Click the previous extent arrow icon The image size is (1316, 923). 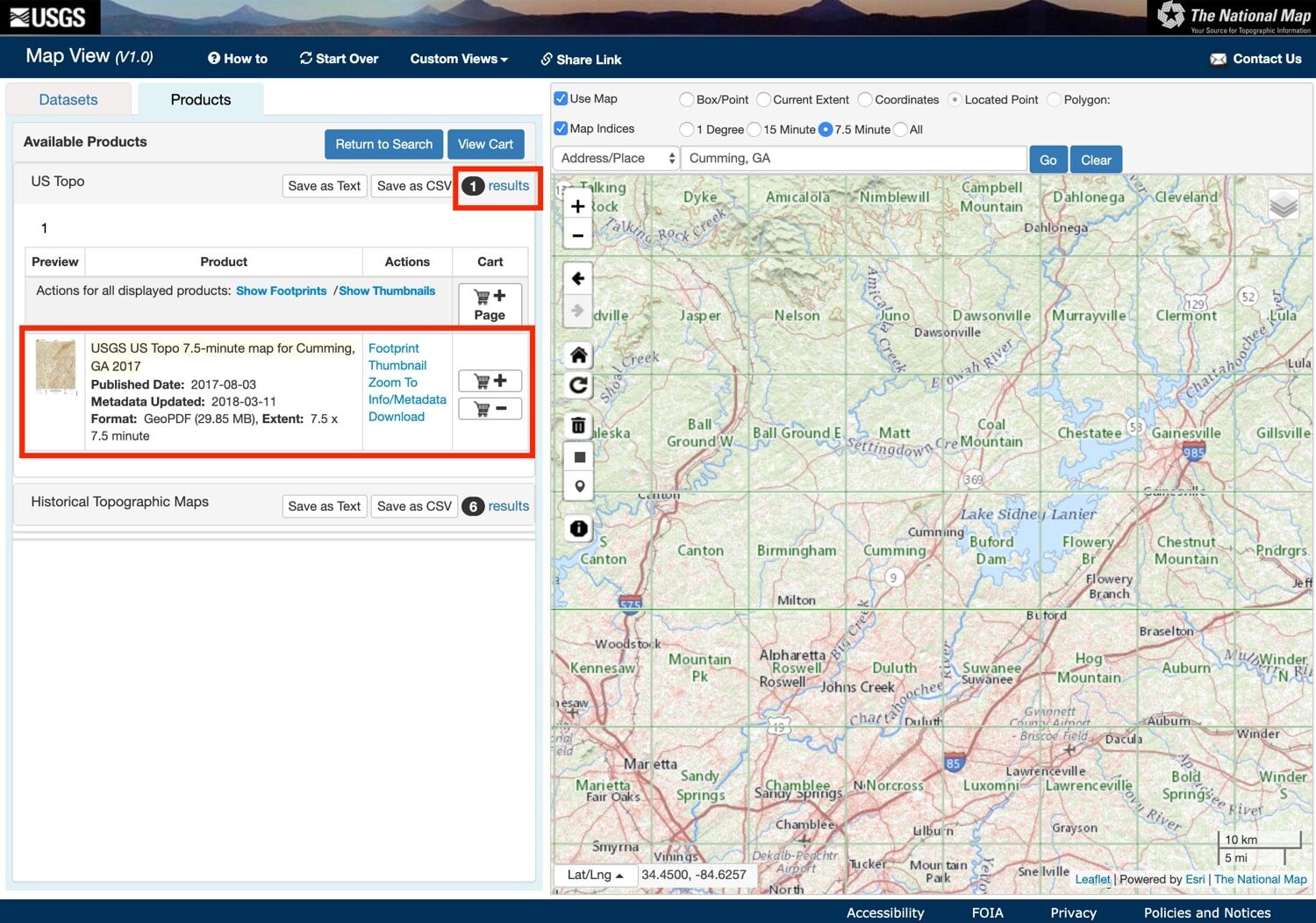[x=577, y=278]
